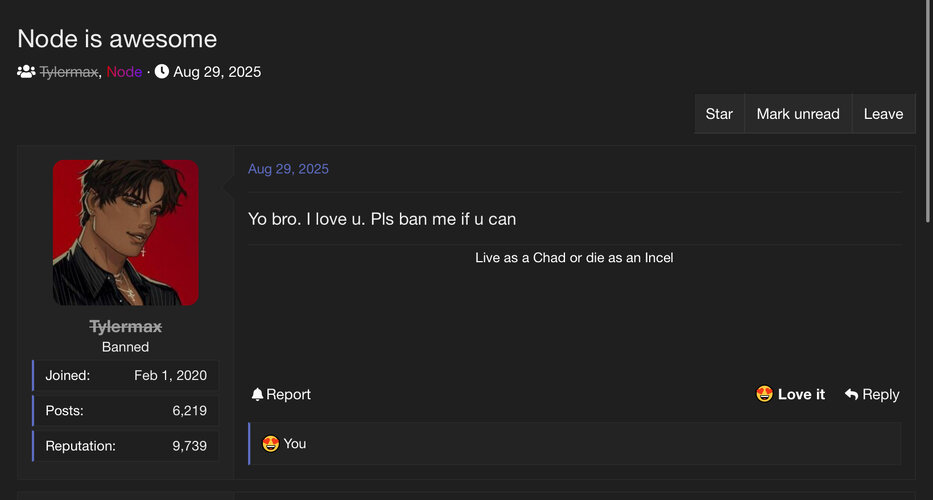
Task: Click the You reaction entry
Action: click(x=284, y=443)
